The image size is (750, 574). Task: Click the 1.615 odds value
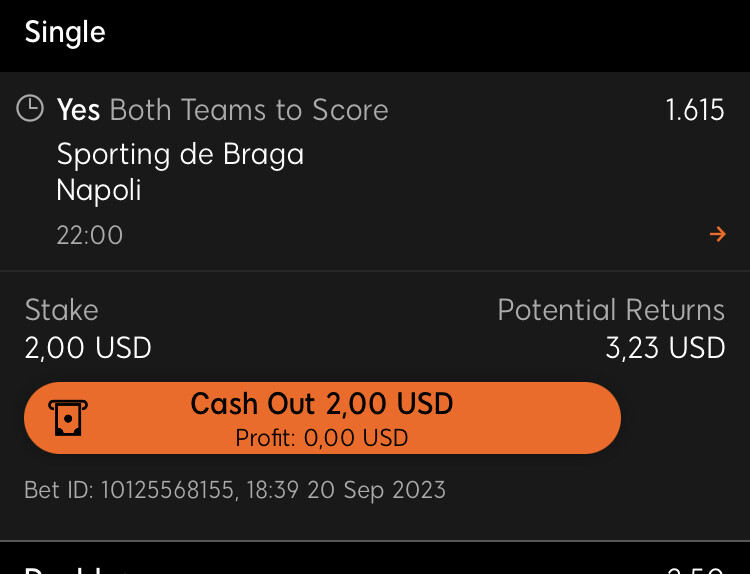point(695,110)
